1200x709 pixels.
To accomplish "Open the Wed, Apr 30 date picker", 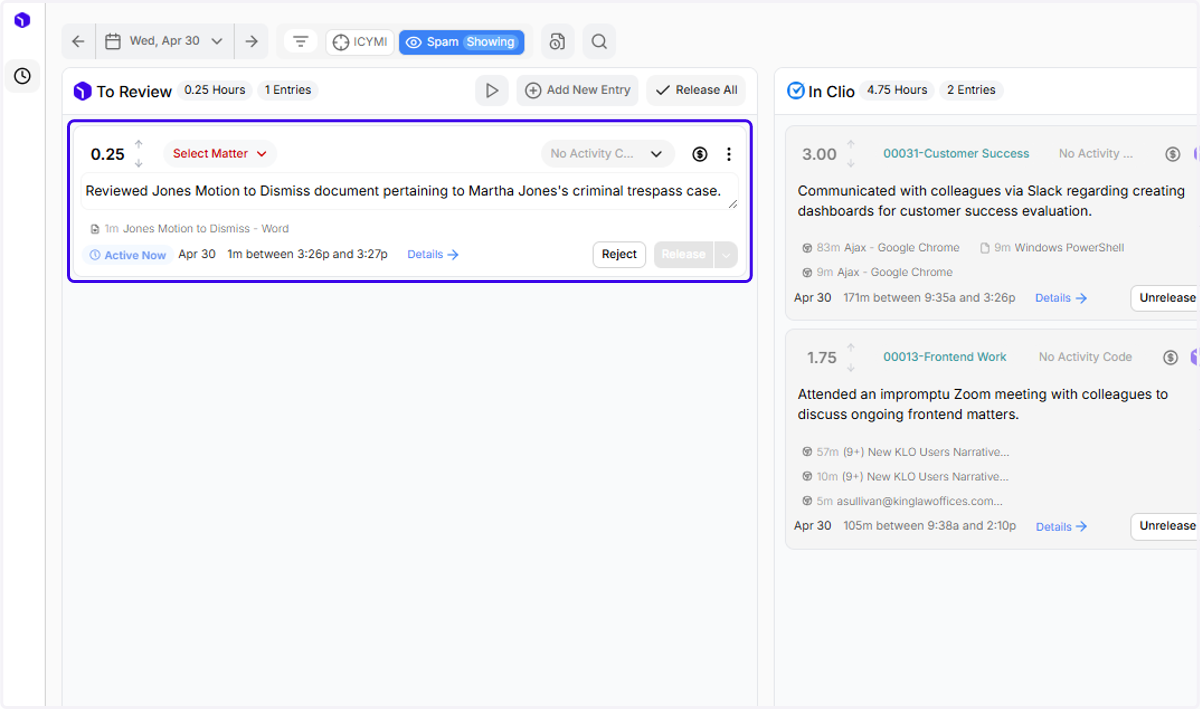I will click(164, 41).
